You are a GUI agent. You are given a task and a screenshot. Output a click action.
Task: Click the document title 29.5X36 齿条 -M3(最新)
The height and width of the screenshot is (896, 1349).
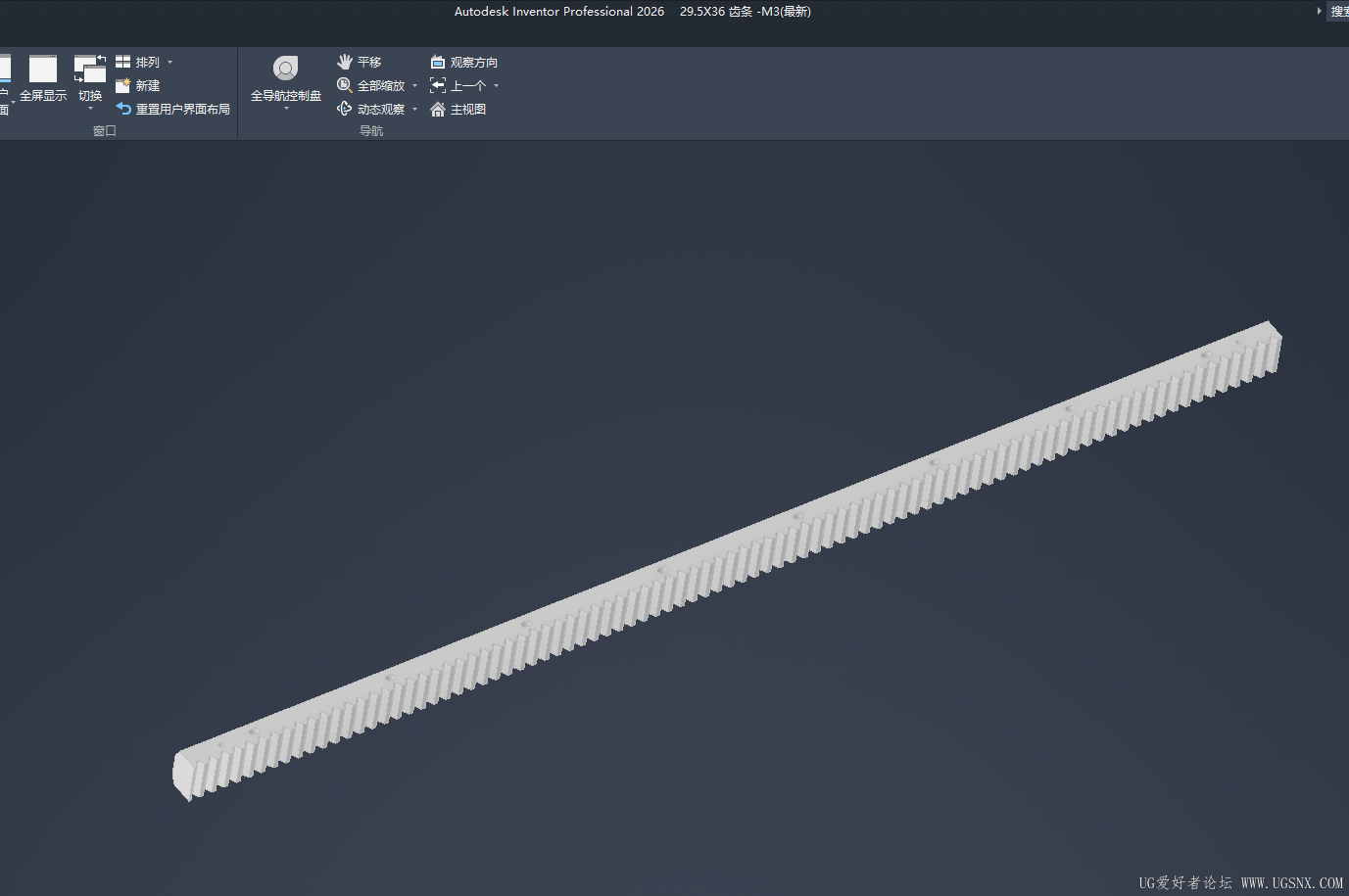pyautogui.click(x=746, y=12)
